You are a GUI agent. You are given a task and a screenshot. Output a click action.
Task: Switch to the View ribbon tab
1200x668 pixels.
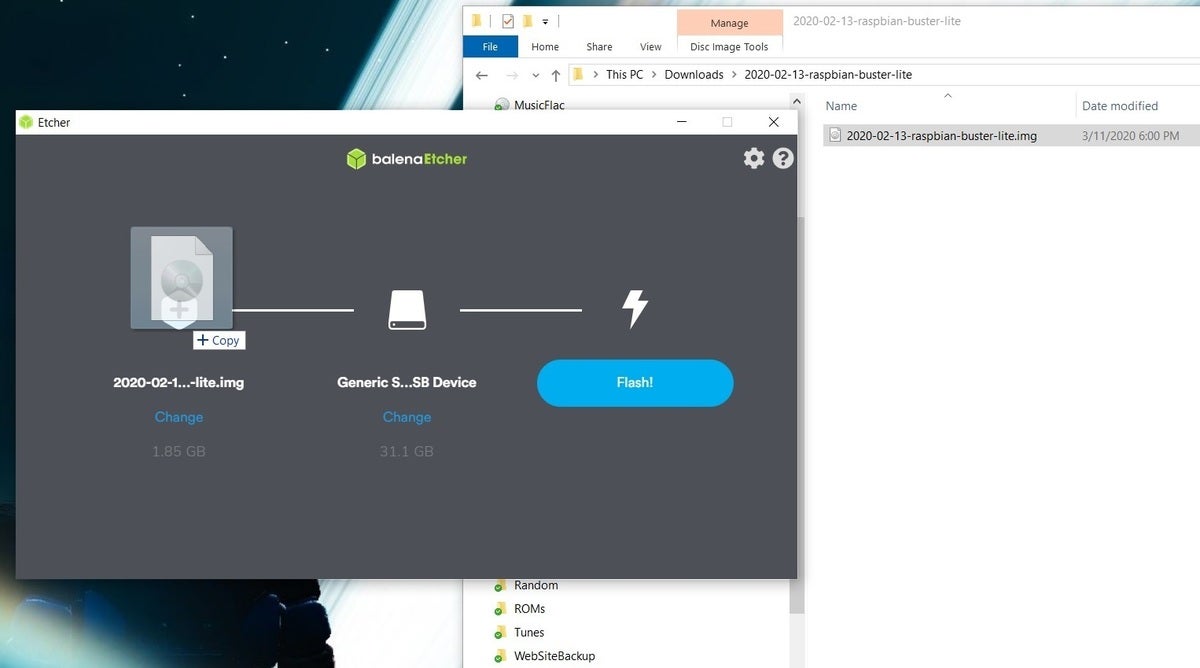pos(651,46)
